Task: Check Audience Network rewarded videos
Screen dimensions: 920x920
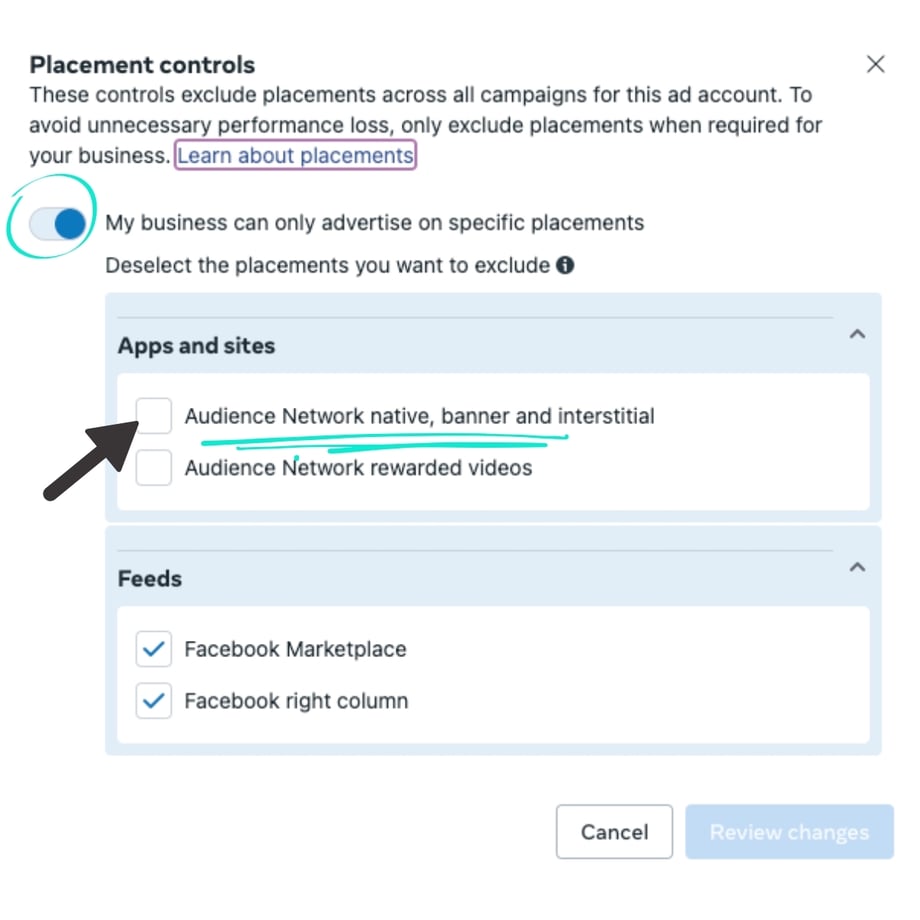Action: [153, 468]
